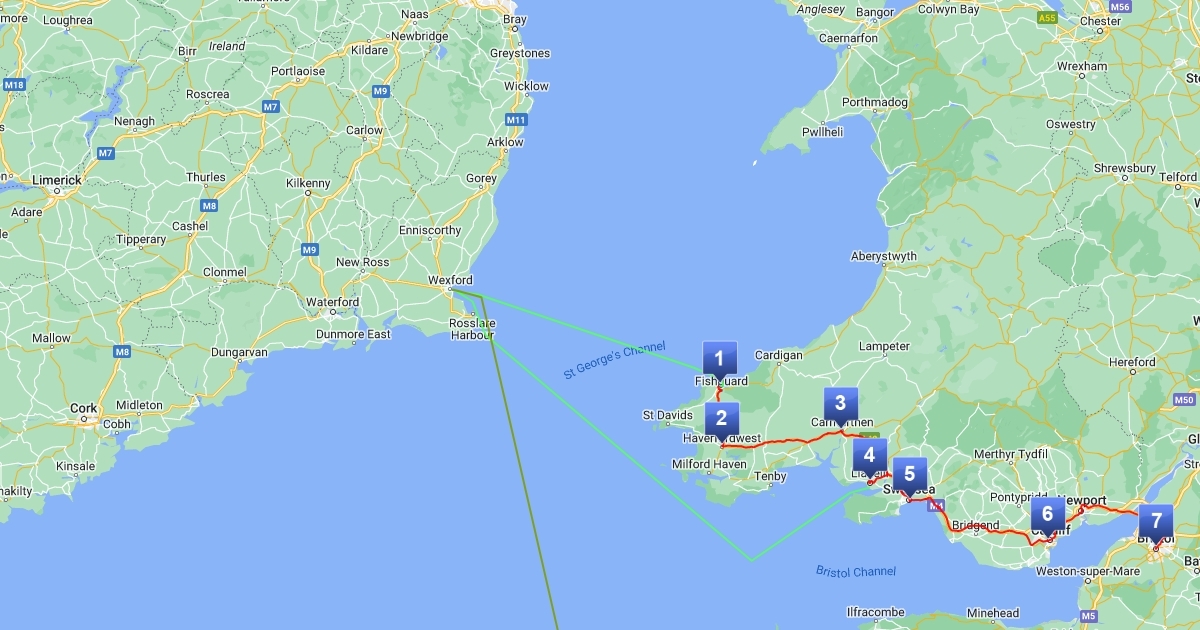Click the Aberystwyth town label

click(883, 256)
